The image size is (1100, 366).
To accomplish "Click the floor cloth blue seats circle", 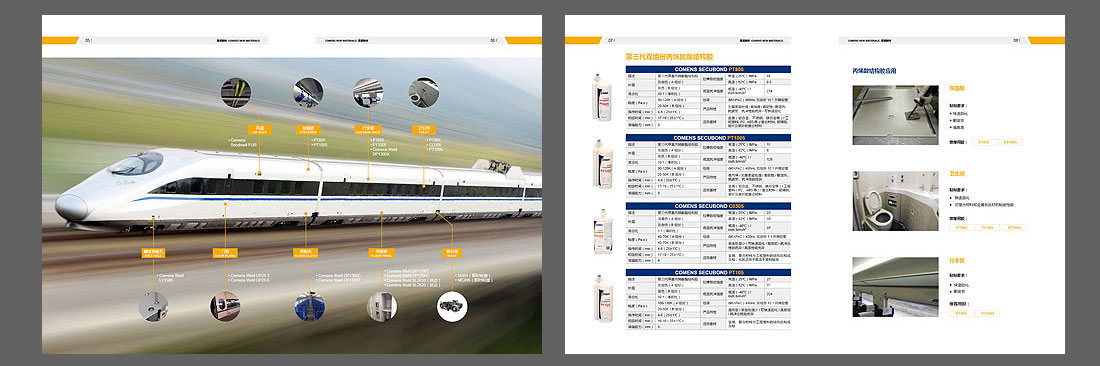I will [309, 306].
